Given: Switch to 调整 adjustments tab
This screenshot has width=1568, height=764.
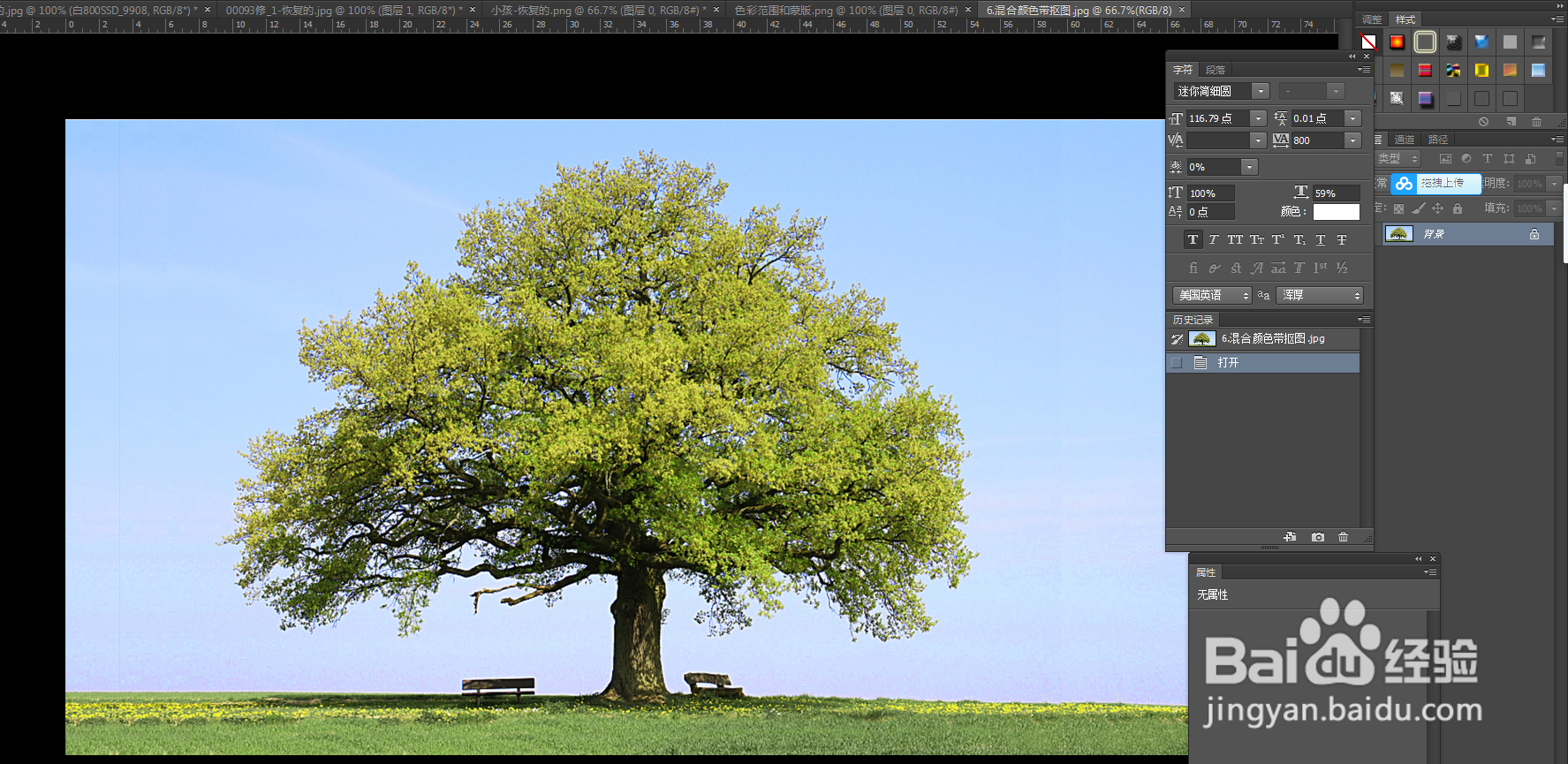Looking at the screenshot, I should coord(1372,19).
